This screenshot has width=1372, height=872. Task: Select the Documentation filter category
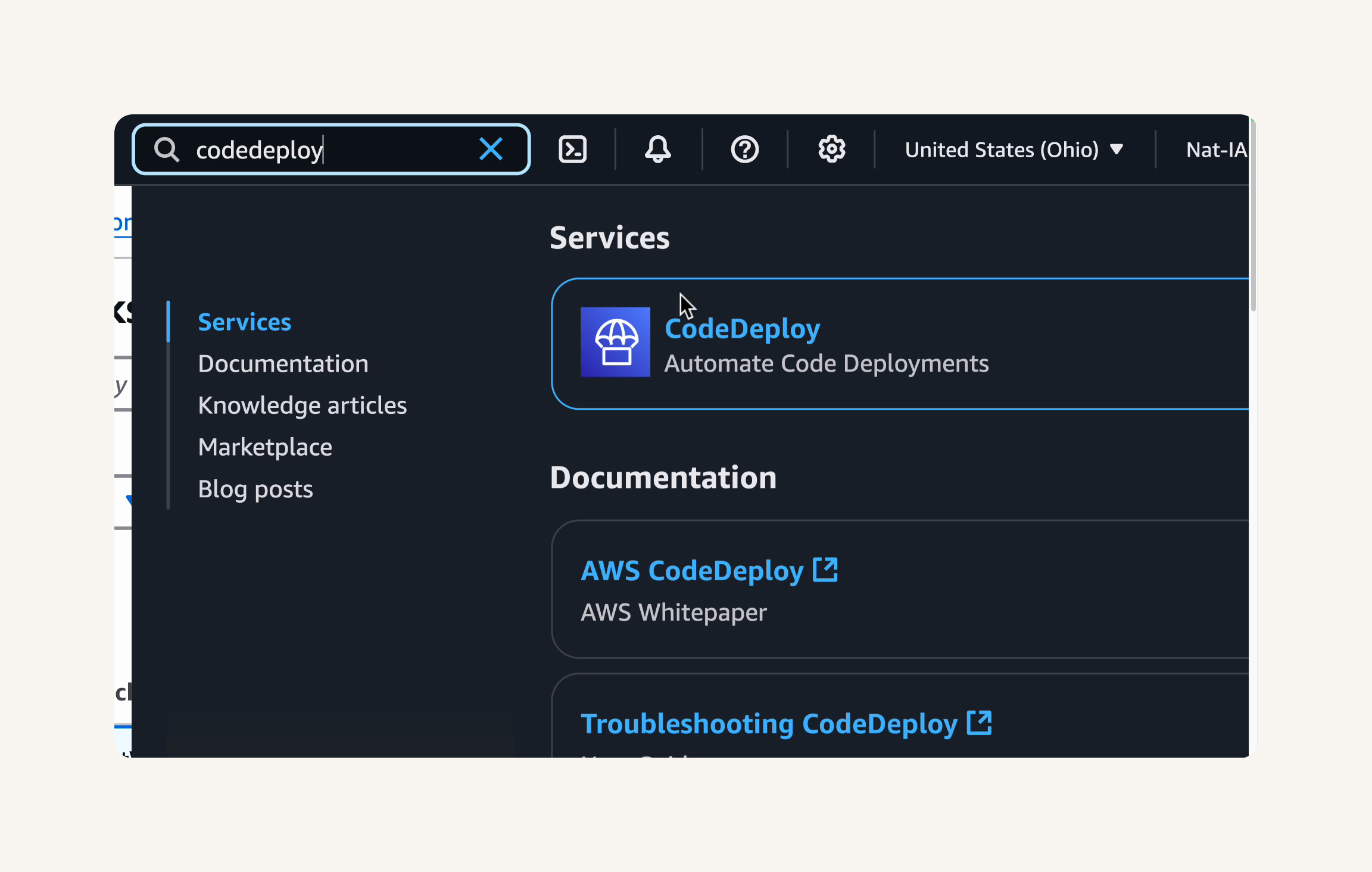click(283, 364)
